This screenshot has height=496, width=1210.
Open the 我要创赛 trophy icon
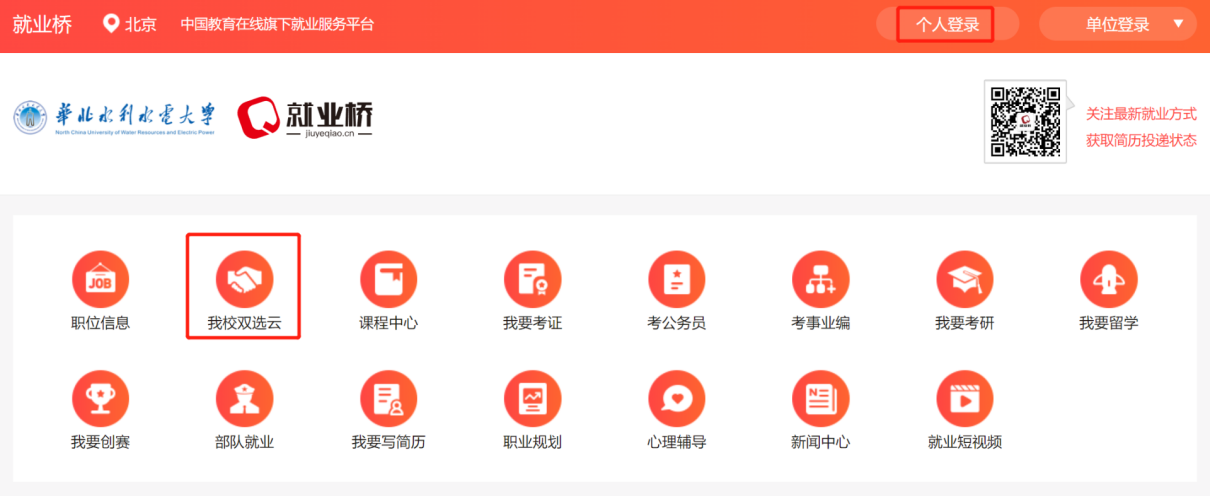pos(100,399)
